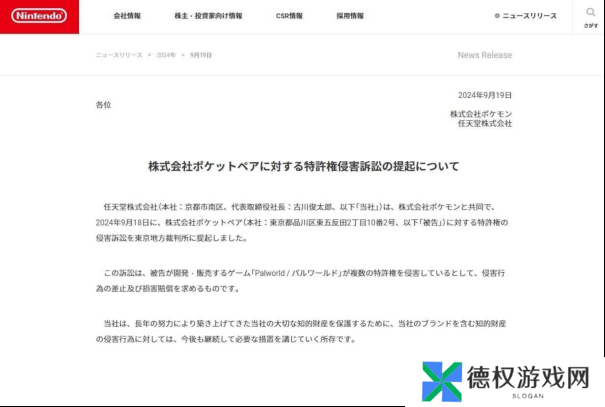Click the headline 株式会社ポケットペアに対する特許権侵害訴訟の提起について

click(x=304, y=166)
